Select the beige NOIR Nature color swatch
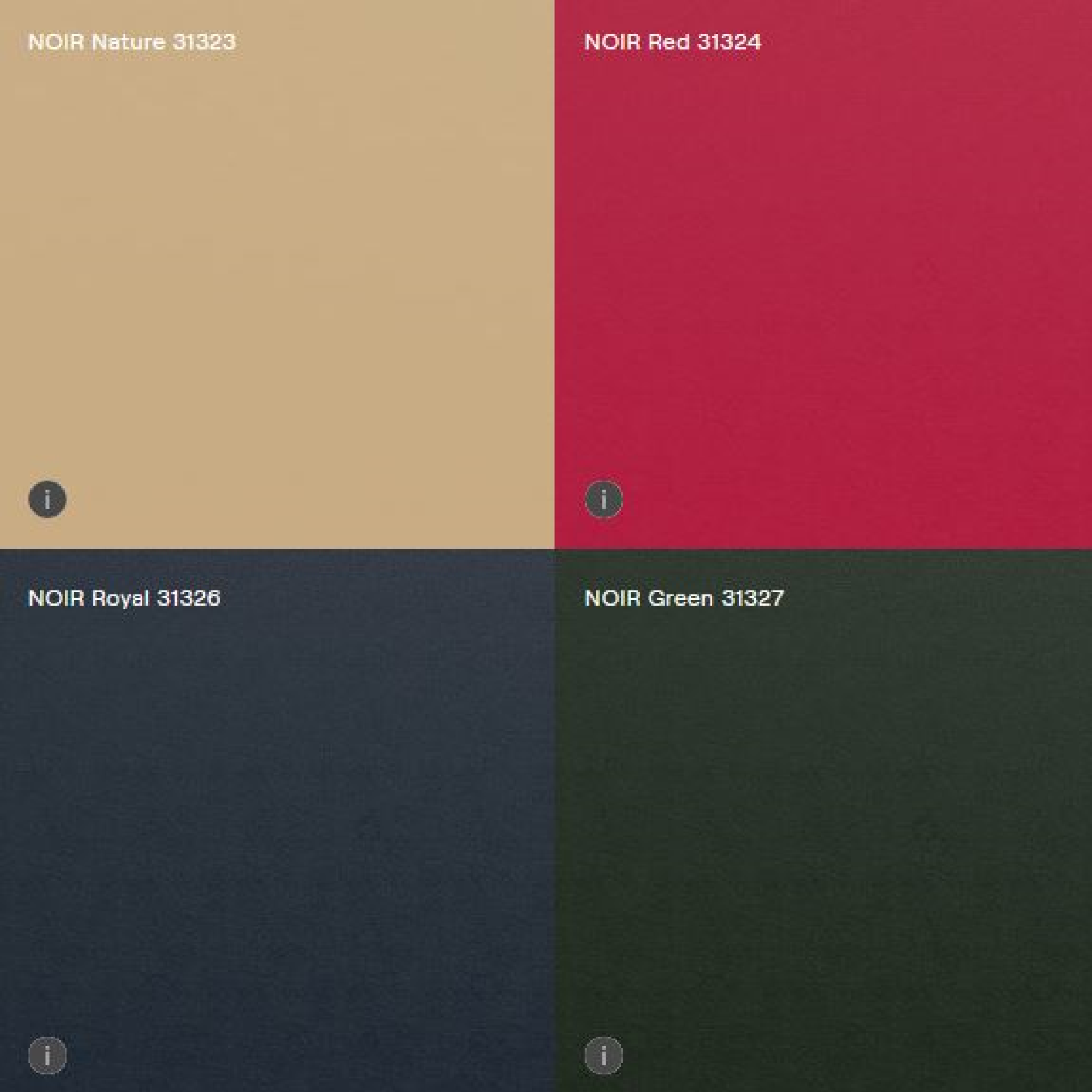The image size is (1092, 1092). 277,273
